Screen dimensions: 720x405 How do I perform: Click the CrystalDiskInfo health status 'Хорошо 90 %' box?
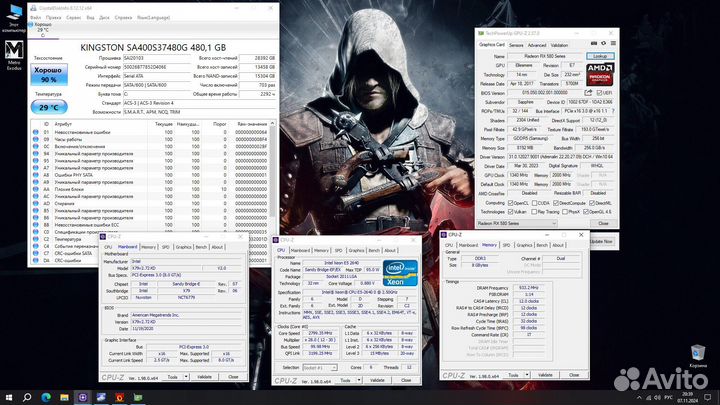point(49,75)
